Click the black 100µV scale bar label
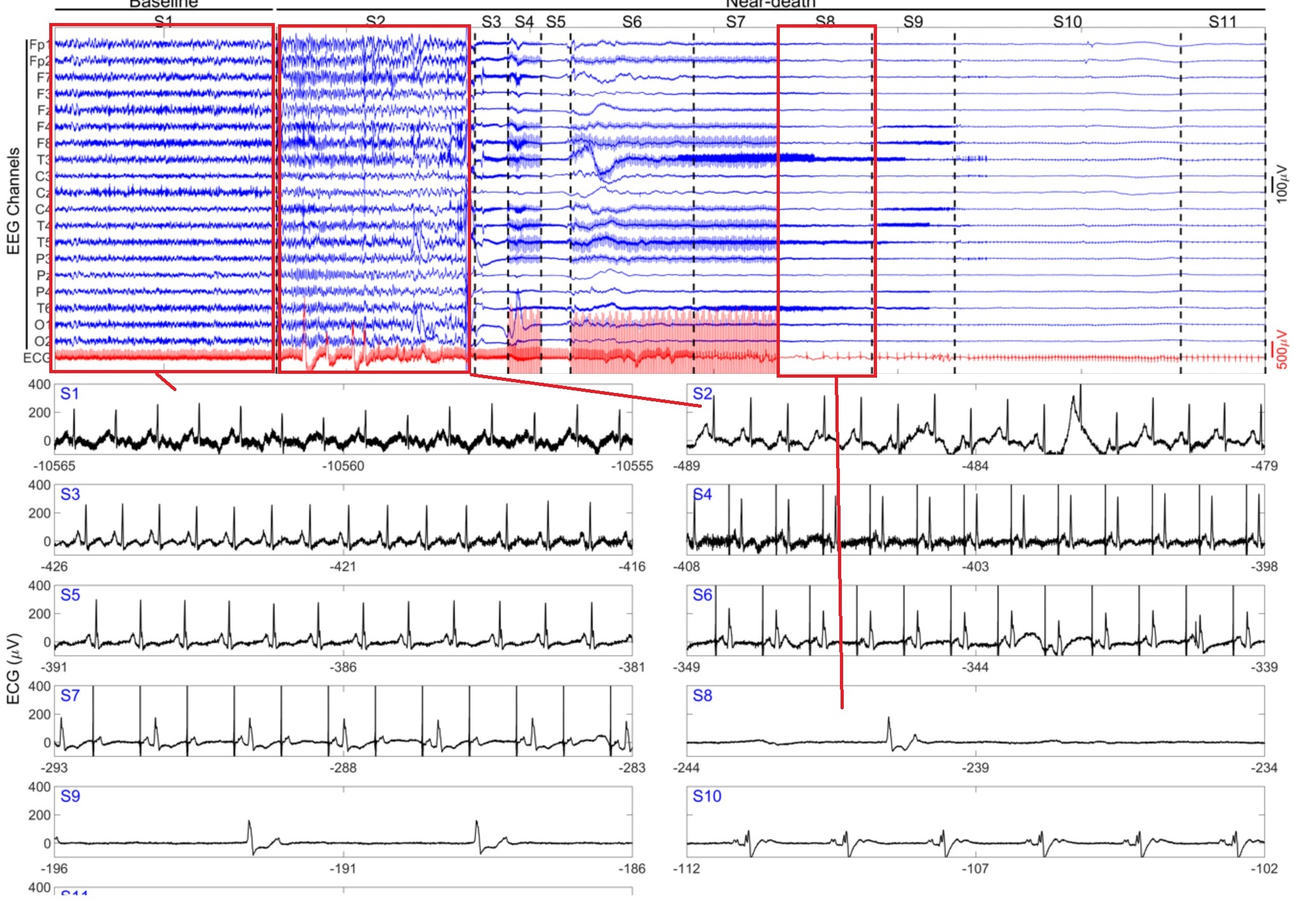 pos(1282,185)
